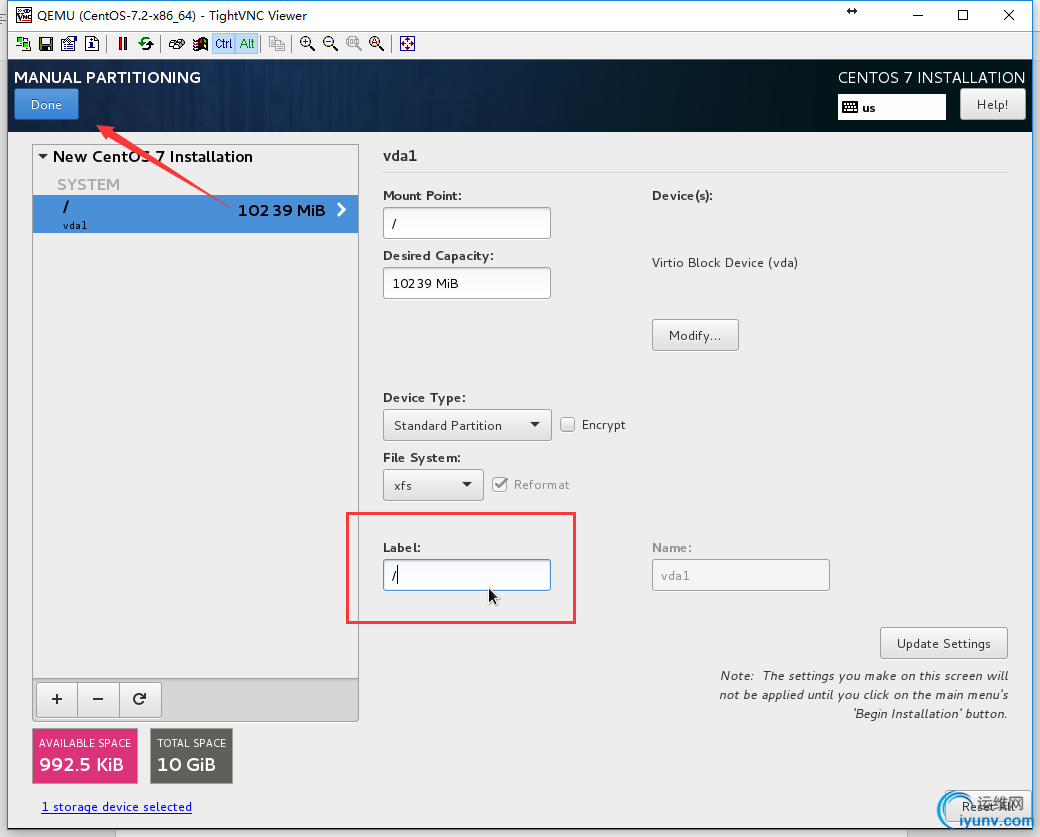Image resolution: width=1040 pixels, height=837 pixels.
Task: Click the Name field showing vda1
Action: [741, 575]
